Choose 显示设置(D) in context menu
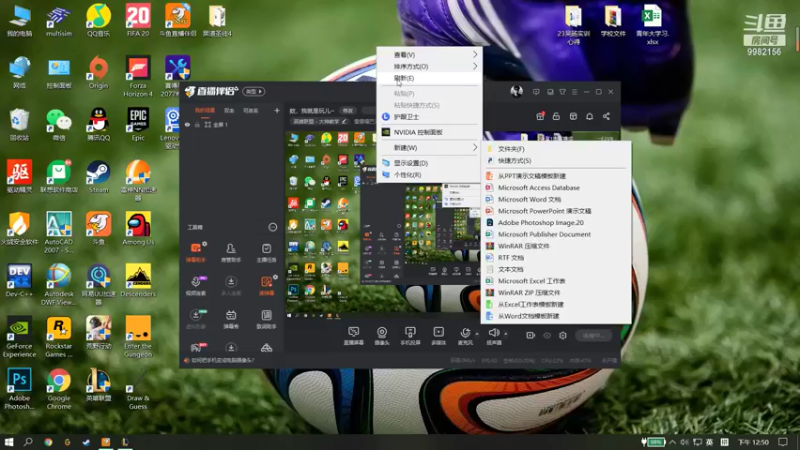The width and height of the screenshot is (800, 450). click(429, 163)
